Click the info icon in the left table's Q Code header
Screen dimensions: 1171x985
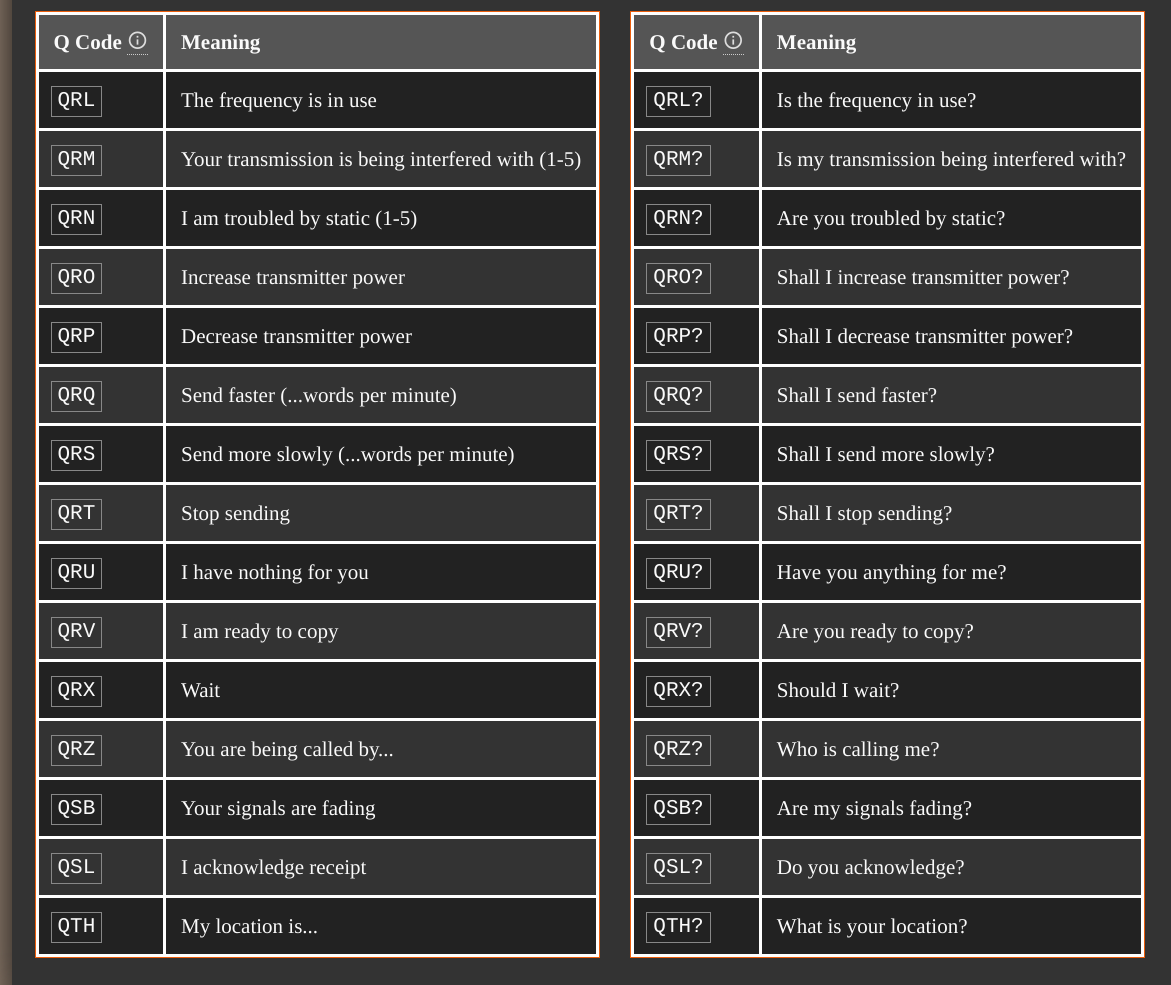click(x=138, y=41)
